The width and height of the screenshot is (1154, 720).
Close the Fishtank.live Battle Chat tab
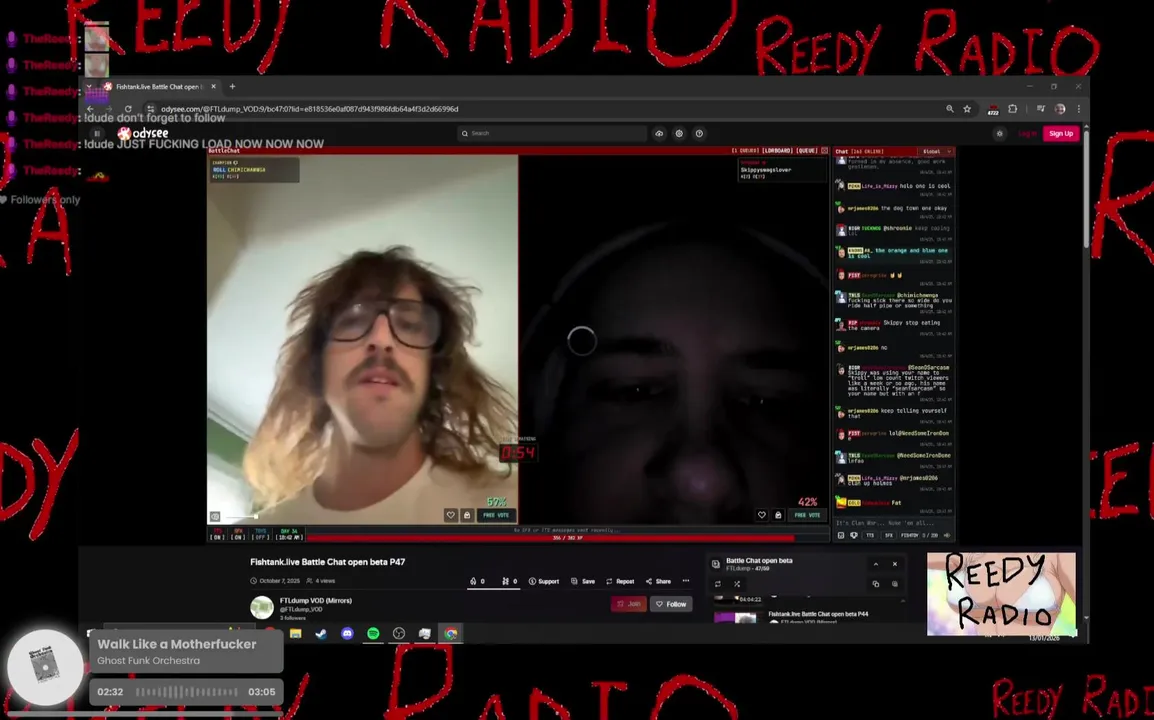click(x=213, y=86)
